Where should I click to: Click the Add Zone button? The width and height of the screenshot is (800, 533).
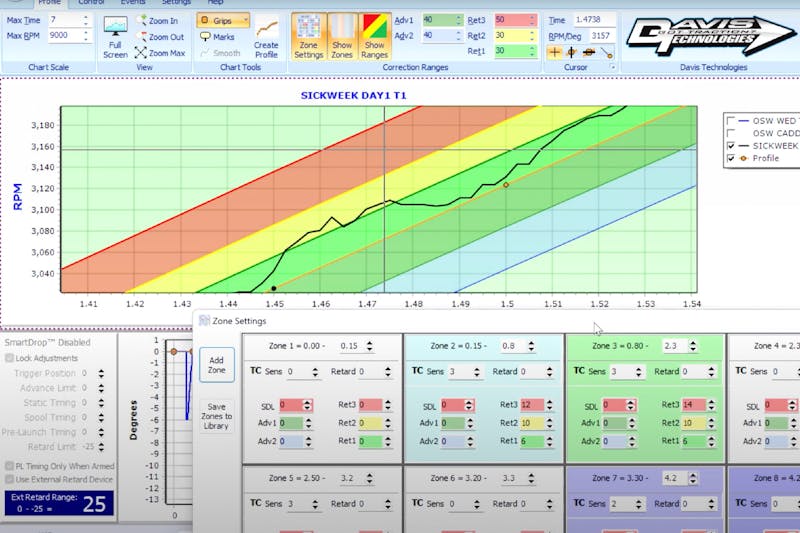(x=216, y=364)
